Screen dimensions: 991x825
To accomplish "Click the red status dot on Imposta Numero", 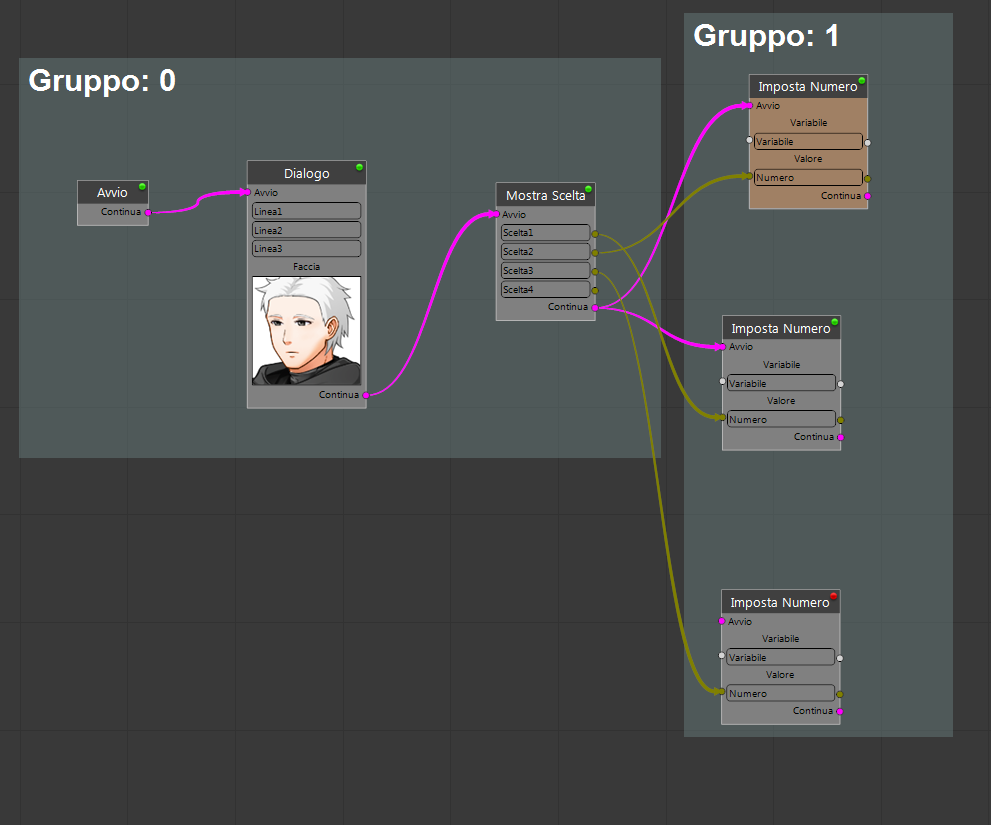I will point(834,596).
